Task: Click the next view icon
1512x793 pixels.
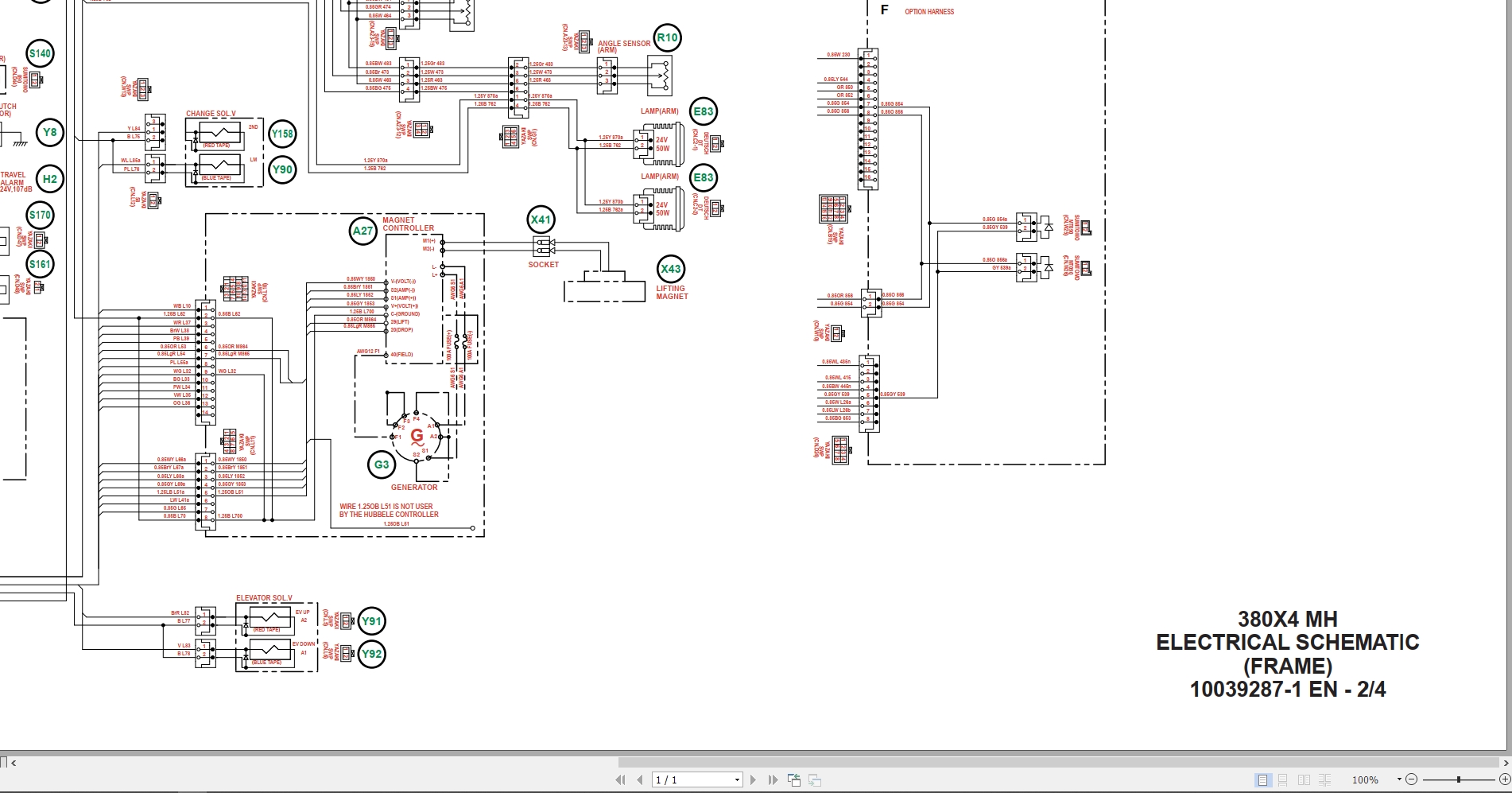Action: click(x=813, y=779)
